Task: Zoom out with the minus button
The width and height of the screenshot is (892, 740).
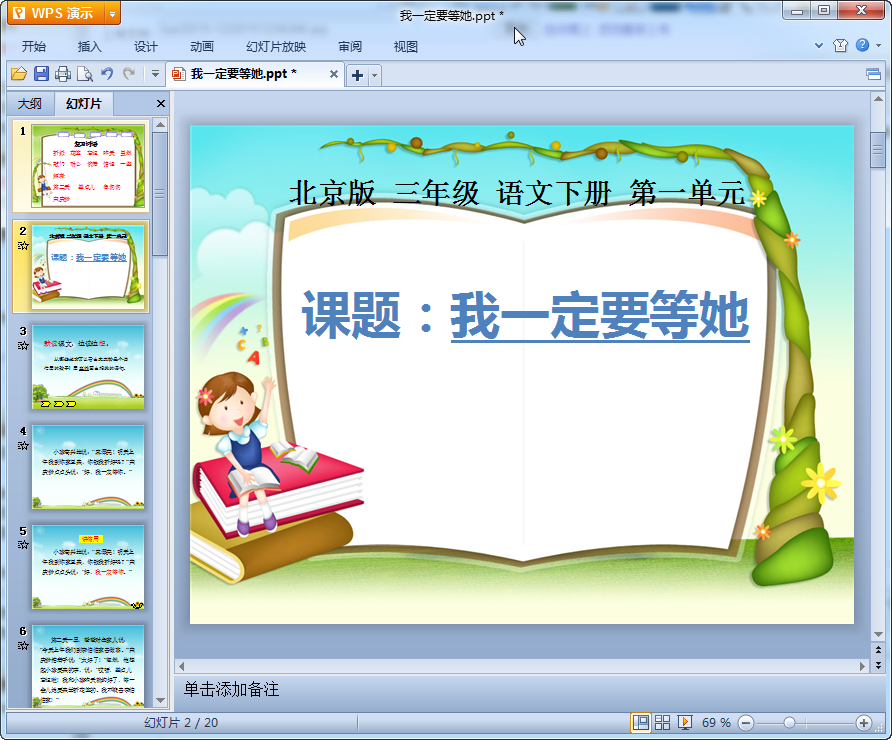Action: (746, 723)
